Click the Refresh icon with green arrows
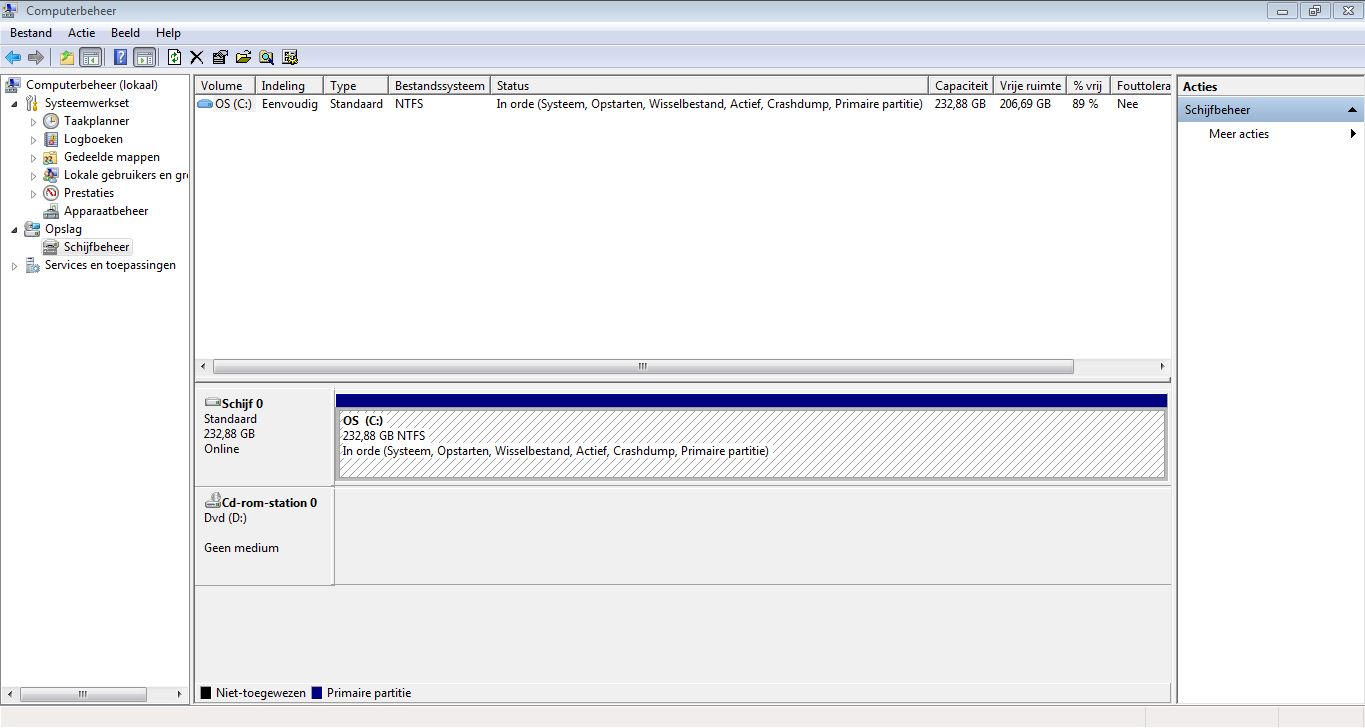 175,57
